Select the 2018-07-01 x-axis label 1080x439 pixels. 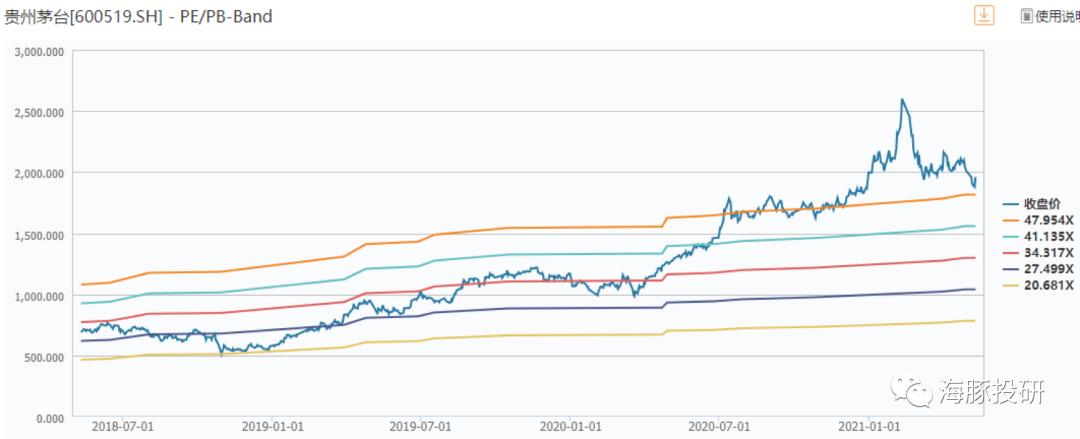pyautogui.click(x=123, y=428)
